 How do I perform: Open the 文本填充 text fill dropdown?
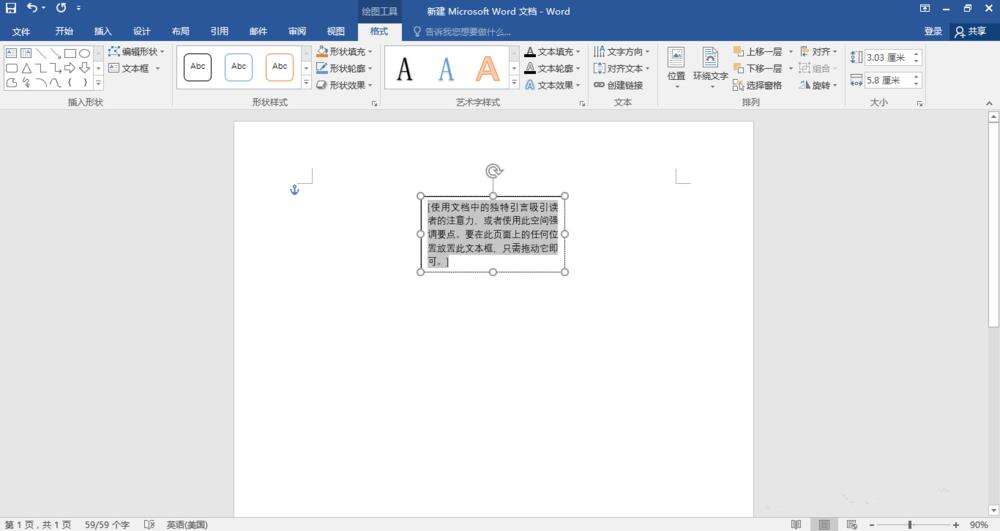[x=553, y=52]
